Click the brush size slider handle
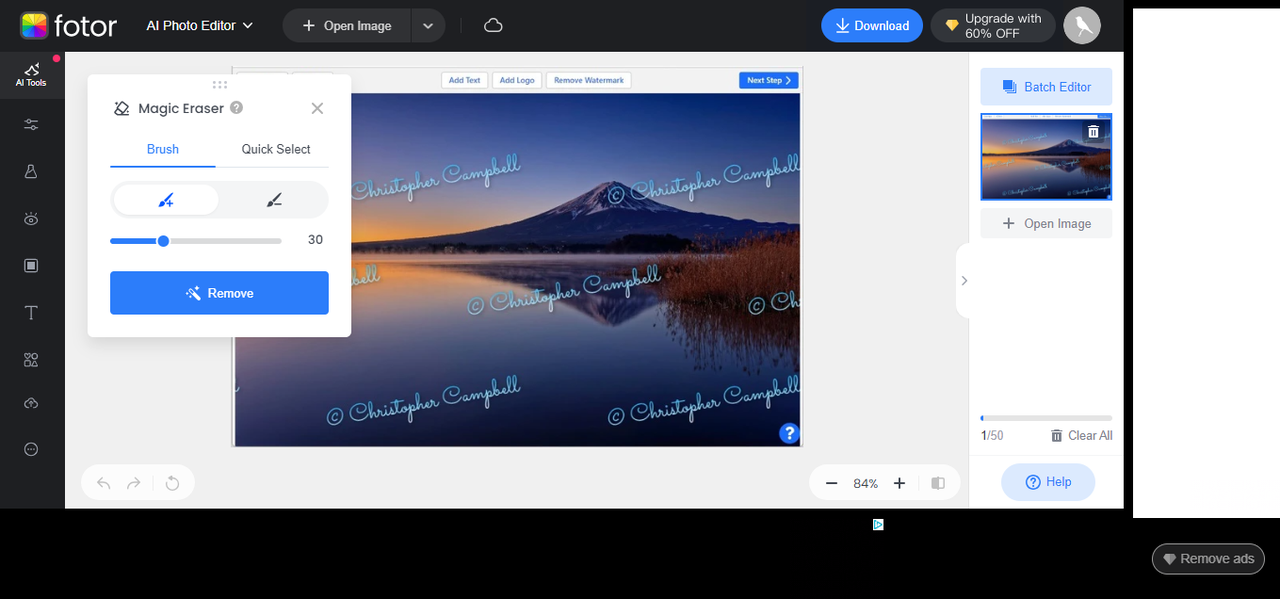Screen dimensions: 1280x599 [163, 240]
